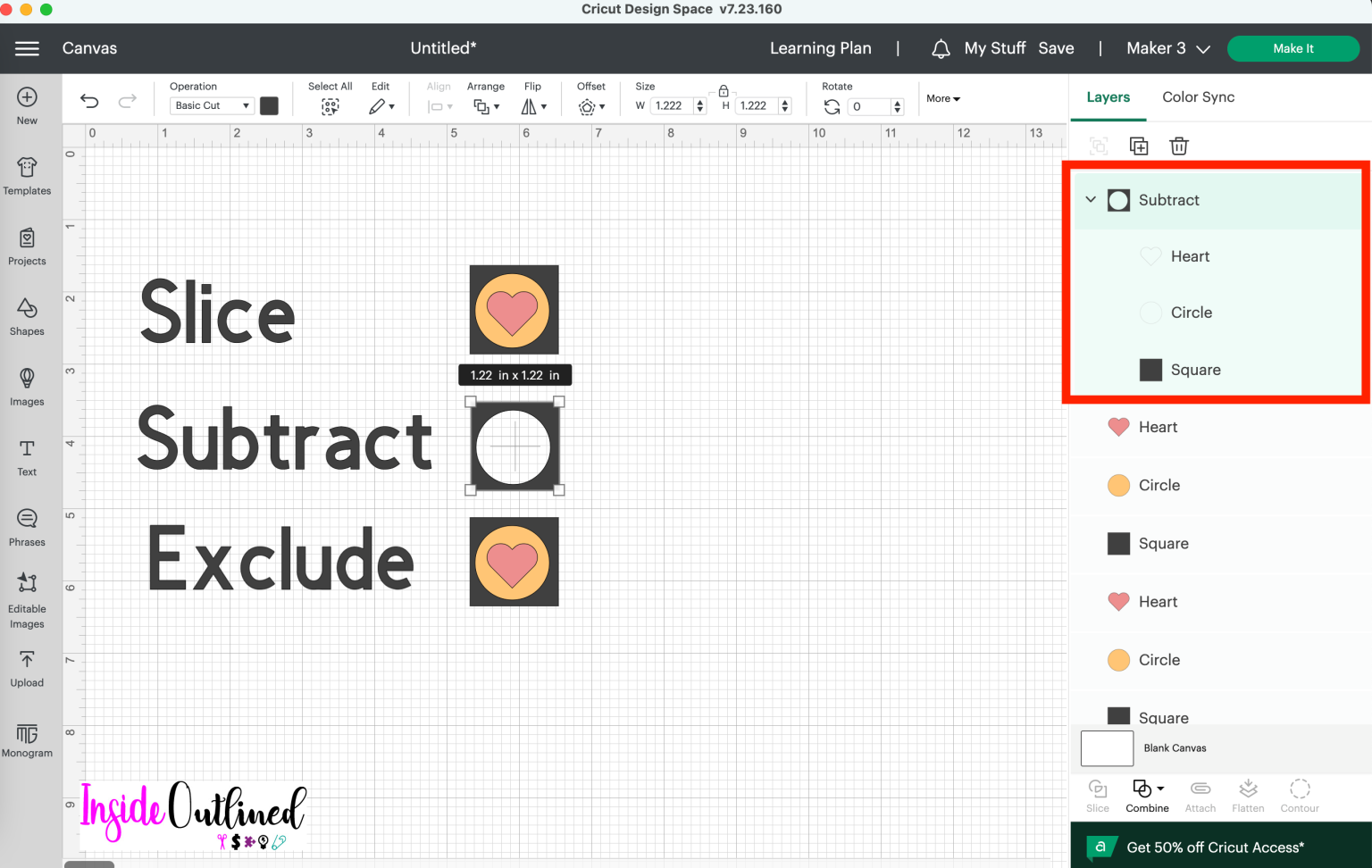The height and width of the screenshot is (868, 1372).
Task: Open the Contour tool
Action: (x=1300, y=793)
